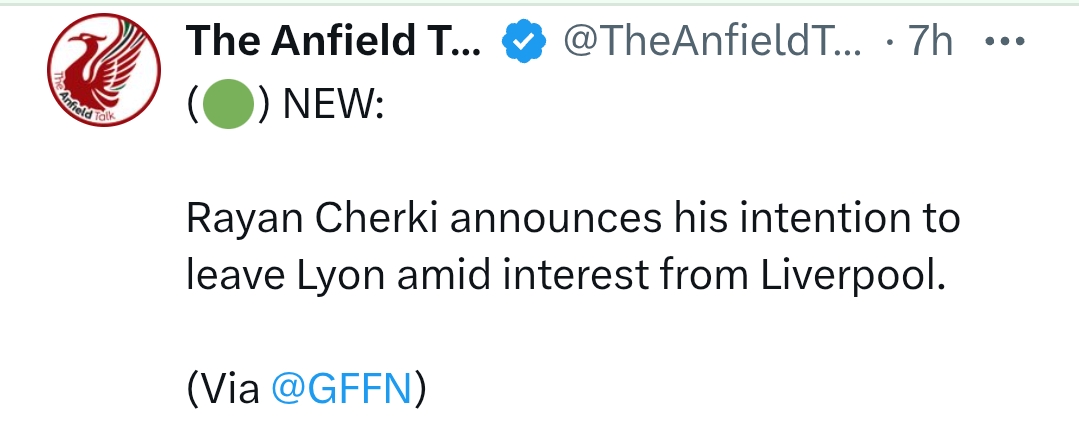The width and height of the screenshot is (1079, 448).
Task: Click the @TheAnfieldT... handle
Action: (712, 41)
